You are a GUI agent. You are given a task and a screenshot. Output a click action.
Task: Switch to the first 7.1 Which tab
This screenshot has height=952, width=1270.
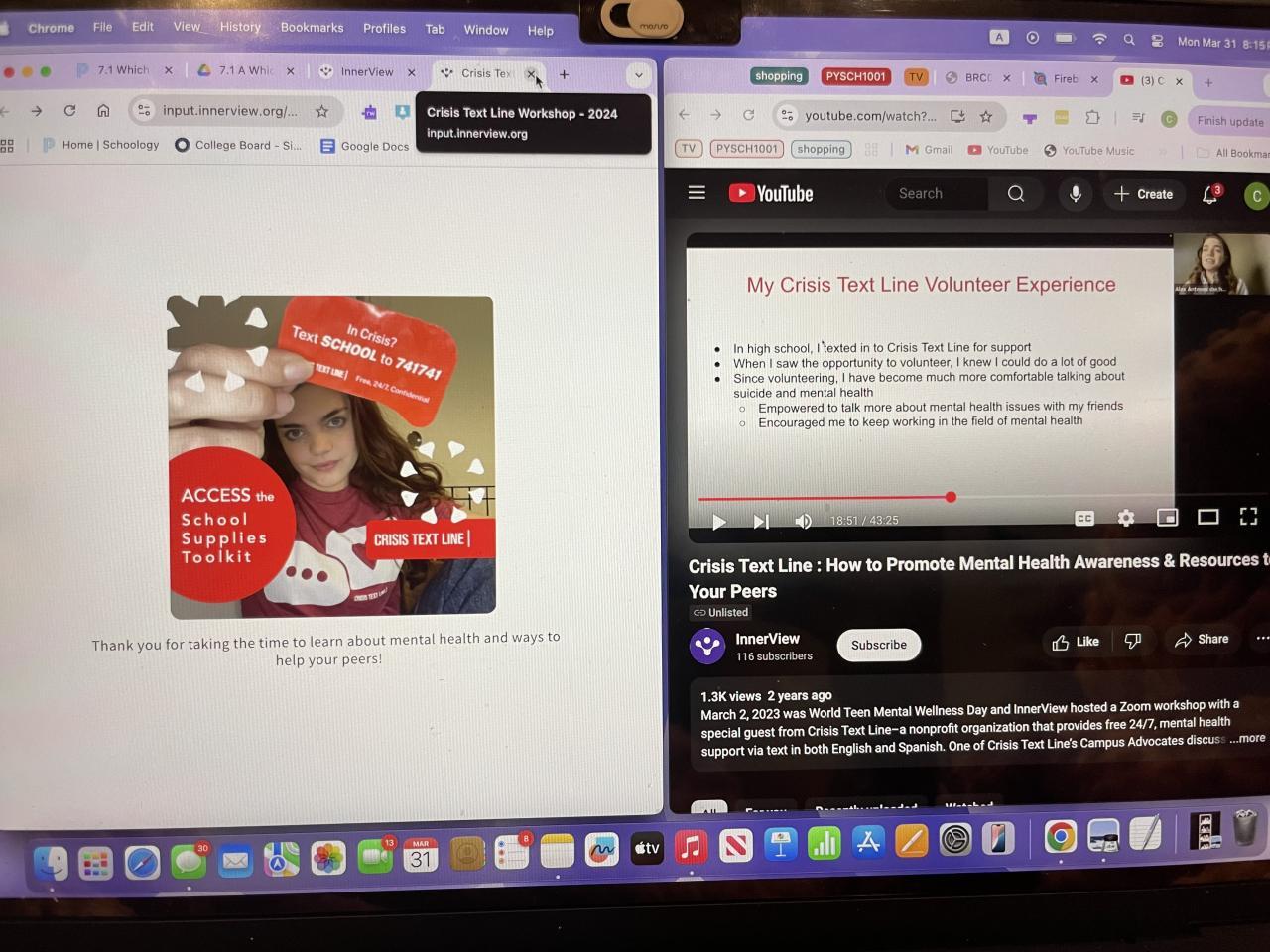point(124,70)
